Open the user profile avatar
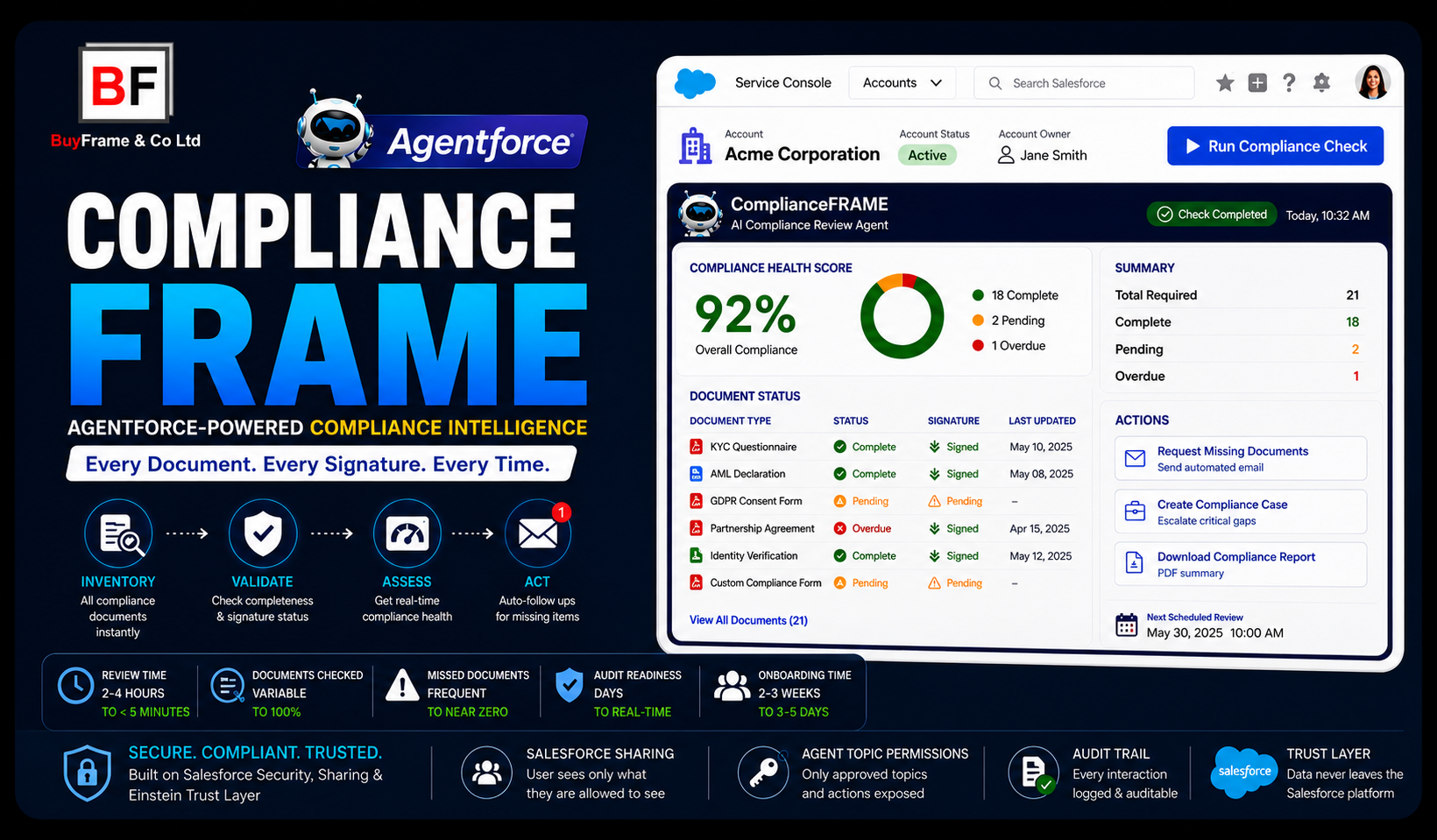Image resolution: width=1437 pixels, height=840 pixels. [1372, 82]
